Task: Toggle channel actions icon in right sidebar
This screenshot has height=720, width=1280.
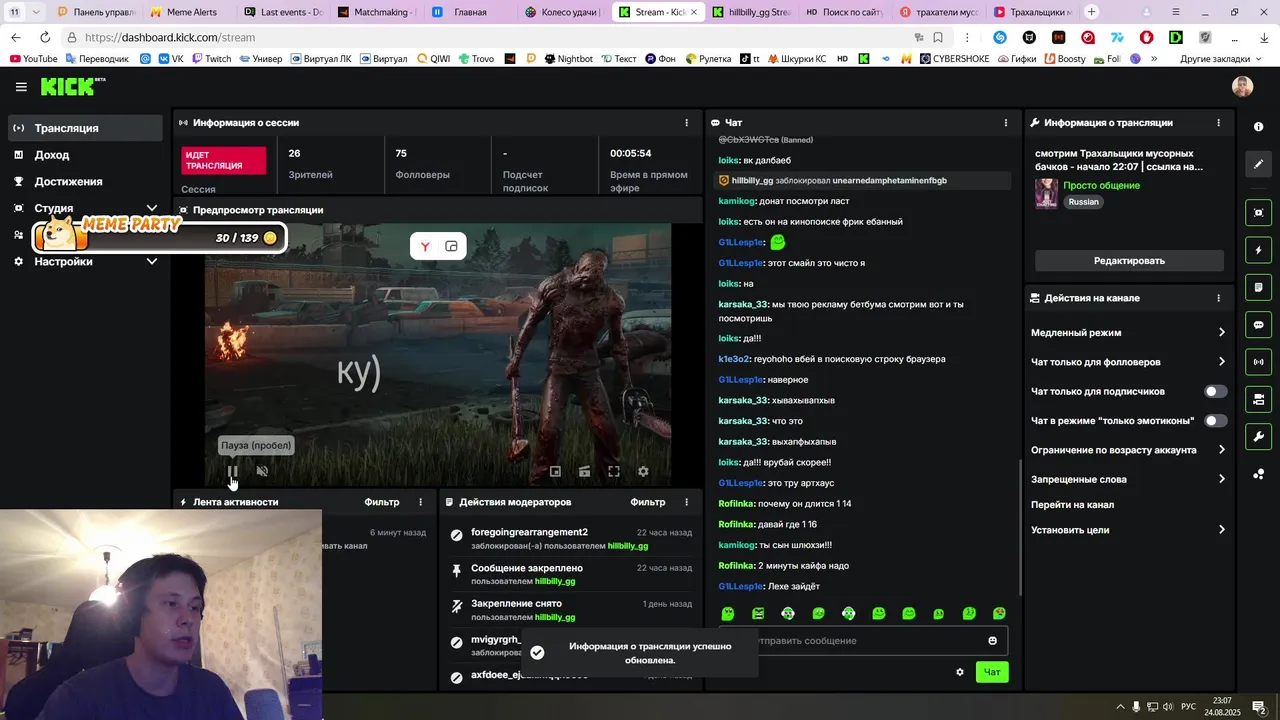Action: click(x=1258, y=400)
